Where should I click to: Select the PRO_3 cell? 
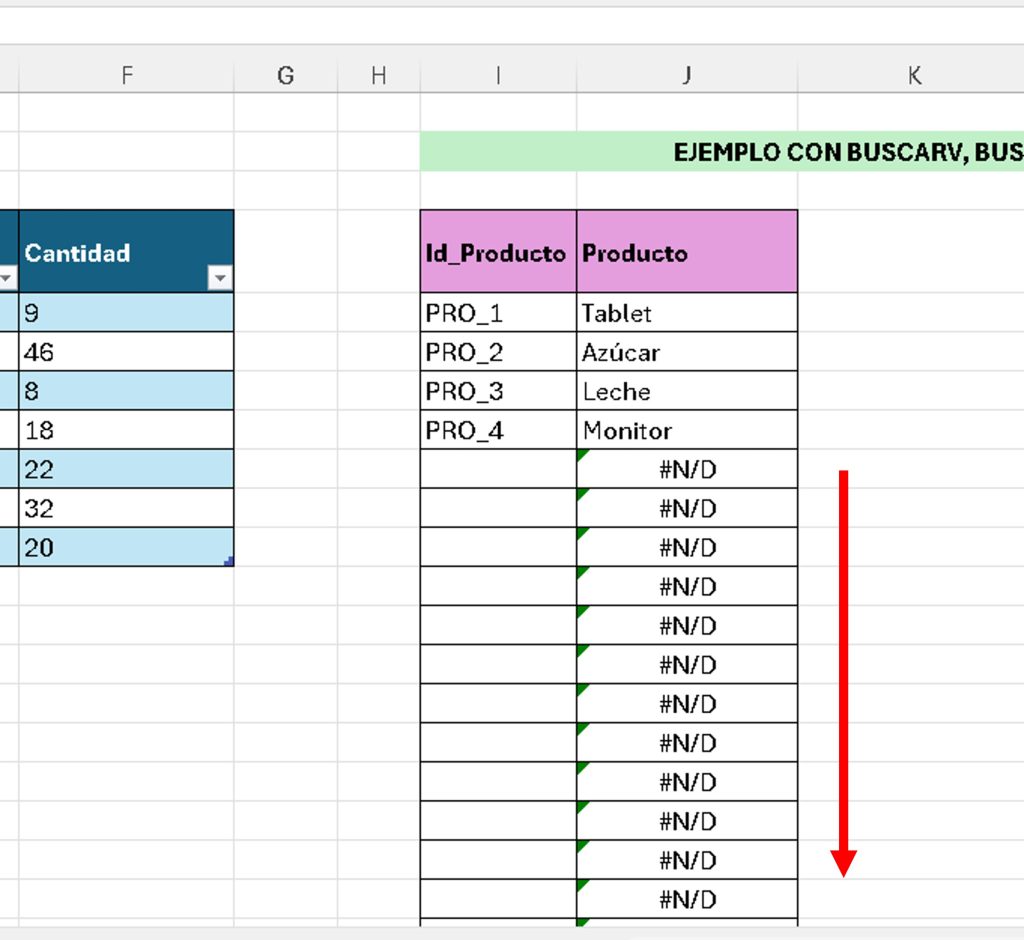(x=497, y=391)
